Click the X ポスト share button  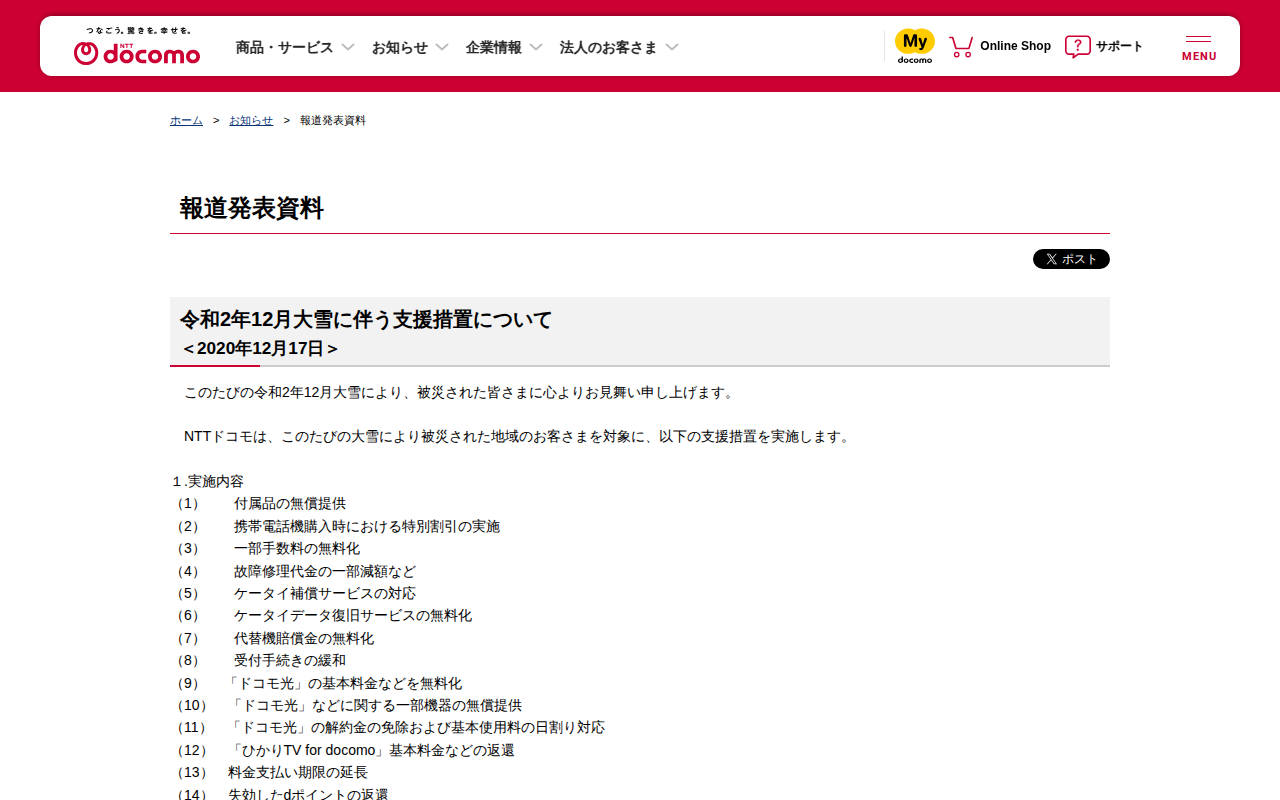tap(1071, 259)
